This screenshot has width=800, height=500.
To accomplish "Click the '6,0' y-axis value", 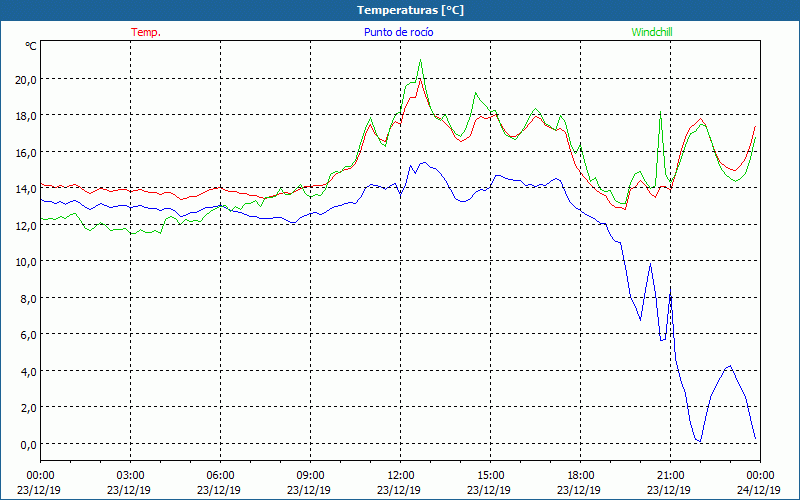I will (x=30, y=335).
